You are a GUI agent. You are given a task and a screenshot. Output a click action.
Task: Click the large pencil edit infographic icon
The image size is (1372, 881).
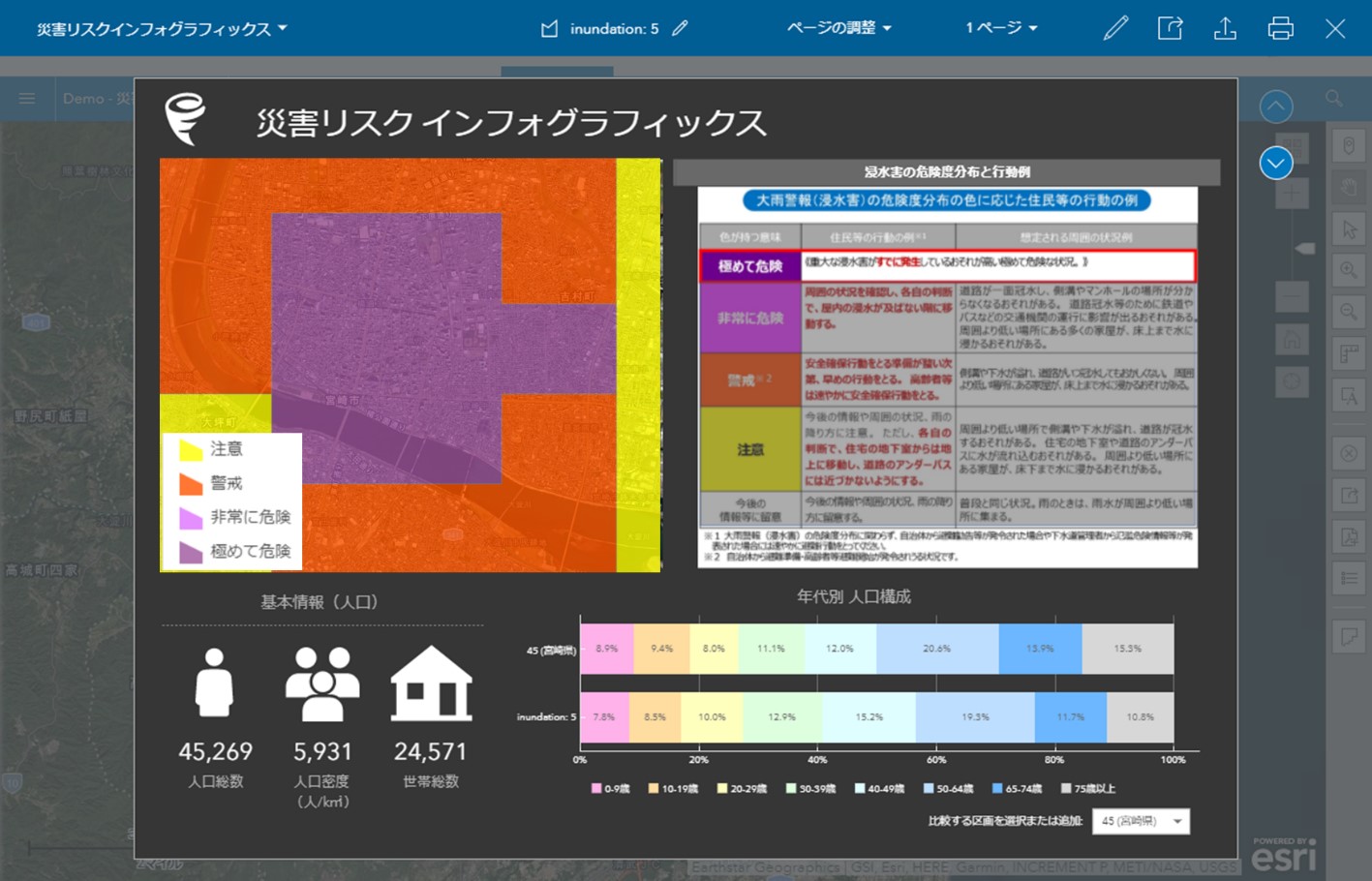[1115, 28]
